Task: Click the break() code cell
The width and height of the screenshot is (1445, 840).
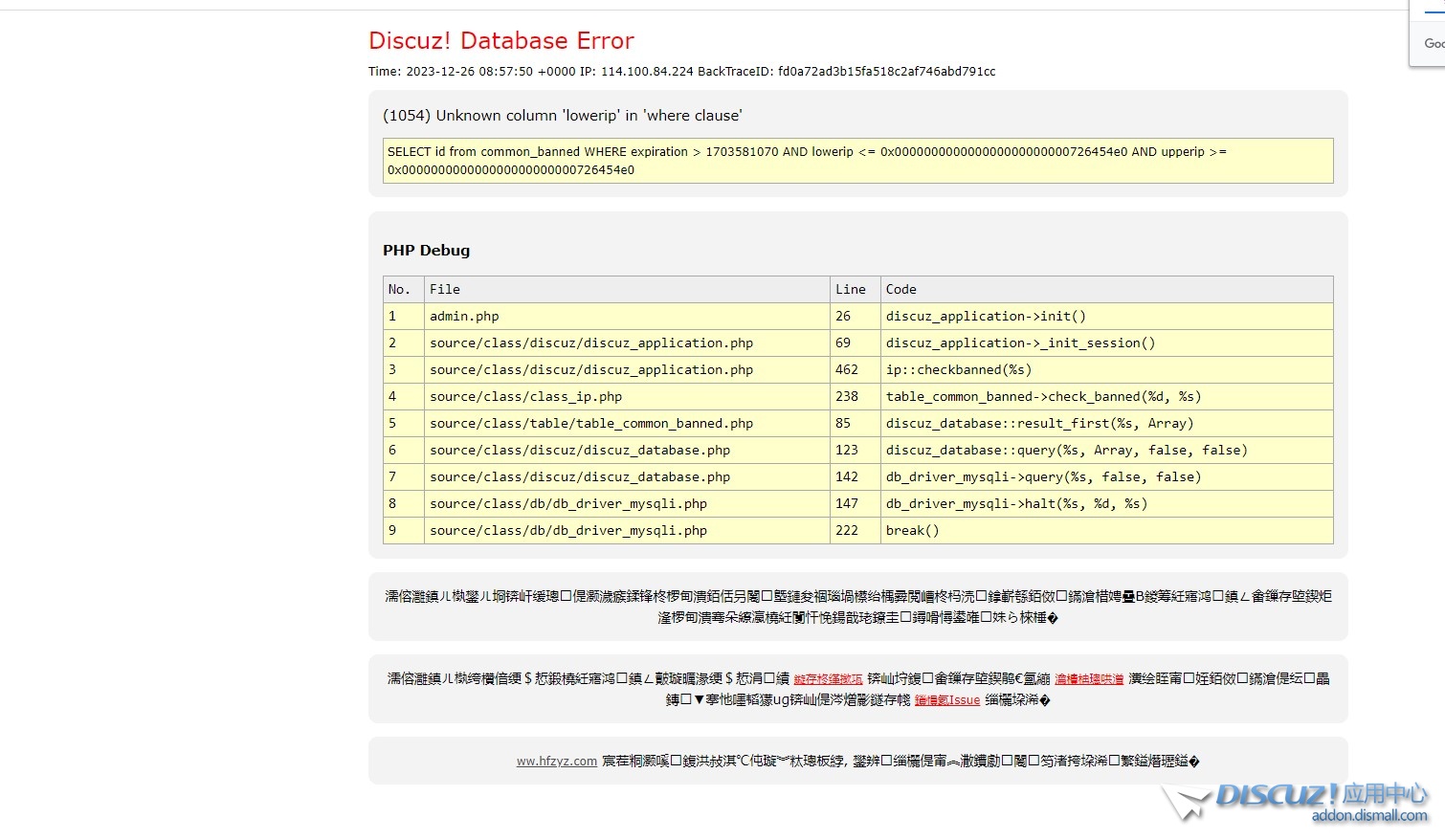Action: [1107, 530]
